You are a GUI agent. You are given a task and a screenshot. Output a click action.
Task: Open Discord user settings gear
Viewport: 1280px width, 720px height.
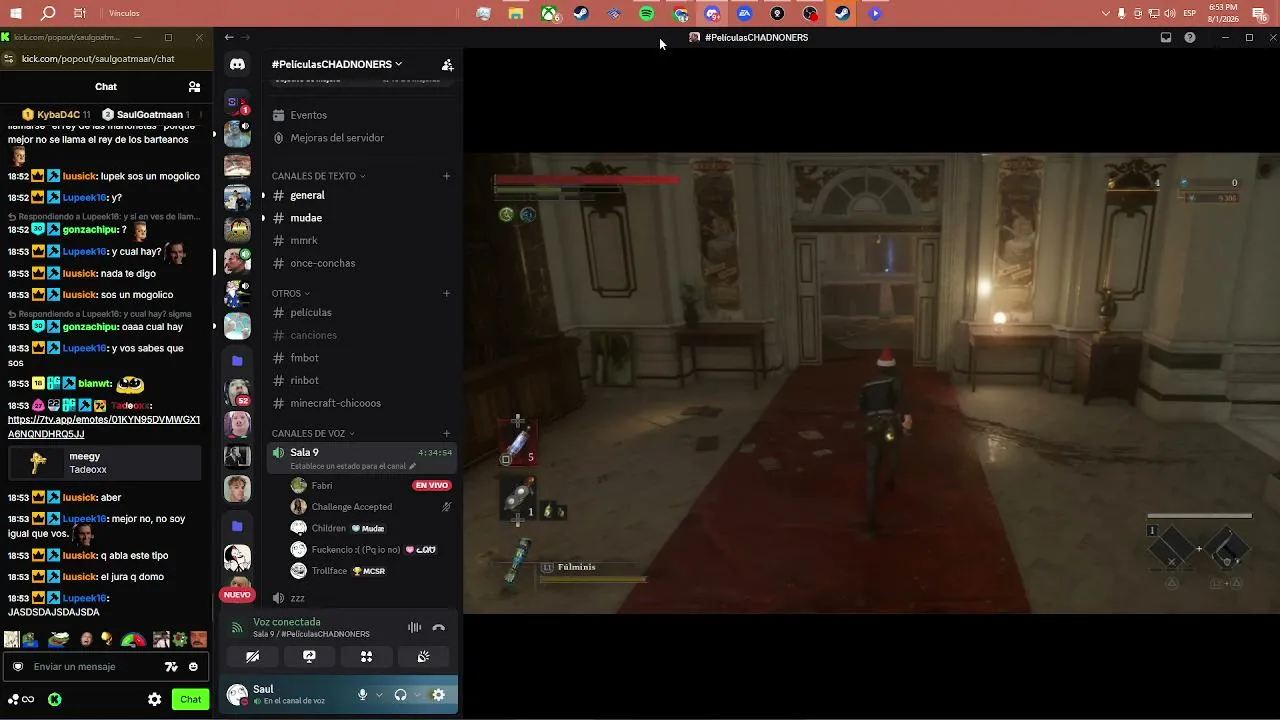(438, 695)
